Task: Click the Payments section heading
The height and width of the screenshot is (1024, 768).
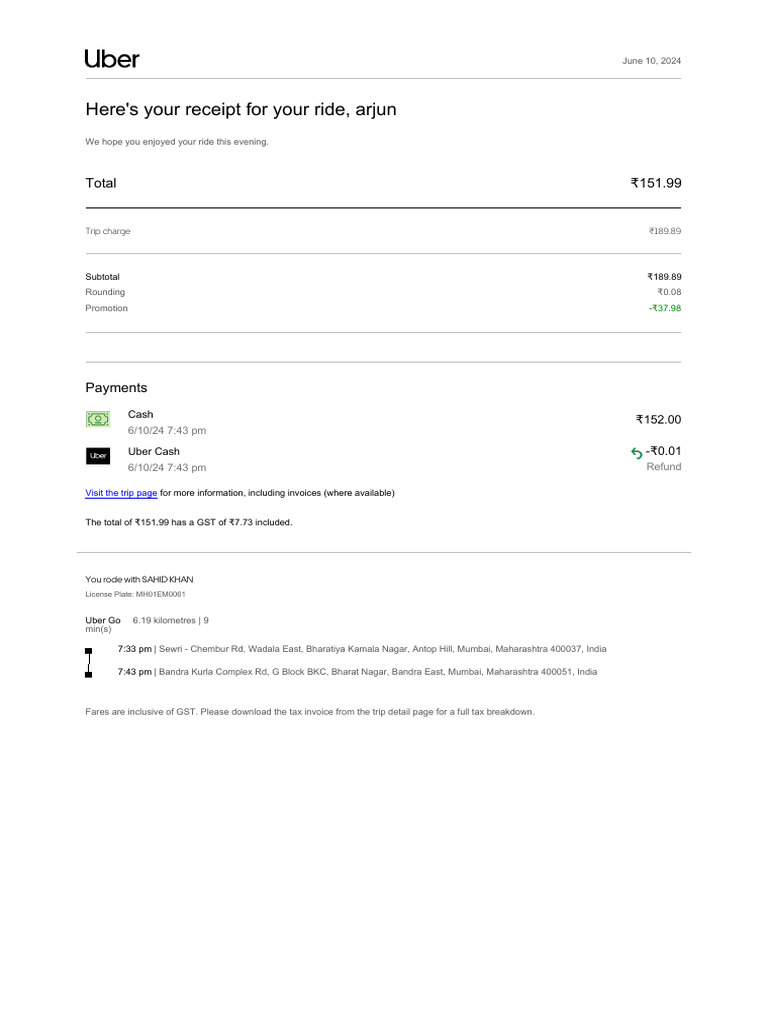Action: pos(116,388)
